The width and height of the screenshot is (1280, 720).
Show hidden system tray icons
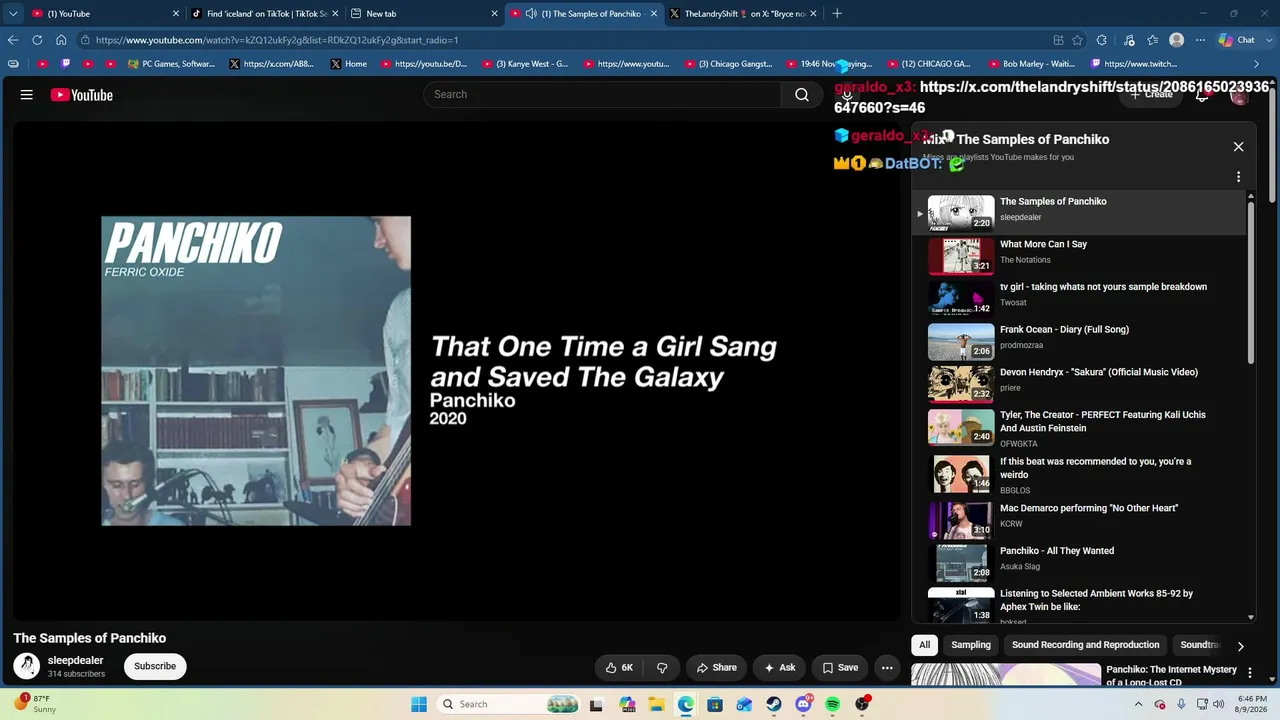click(x=1138, y=704)
